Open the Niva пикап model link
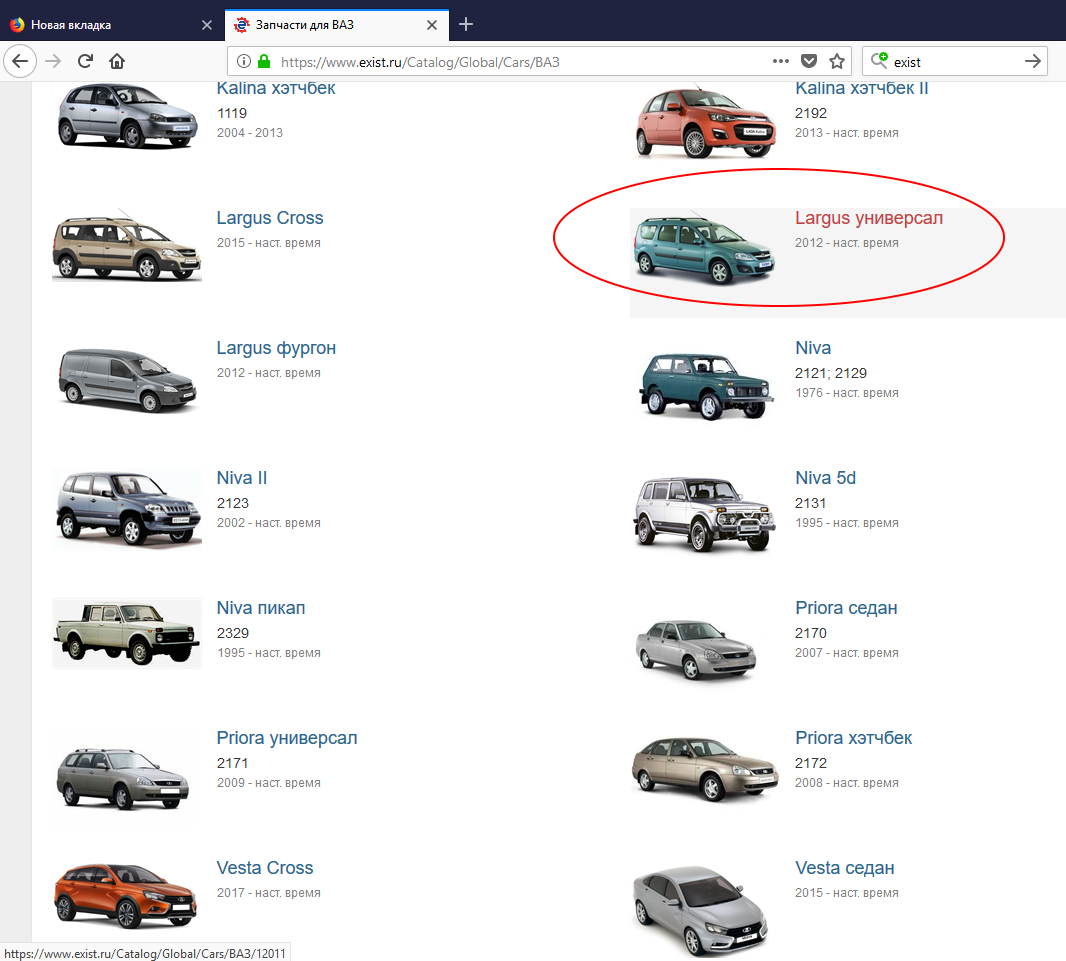1066x961 pixels. (x=261, y=608)
